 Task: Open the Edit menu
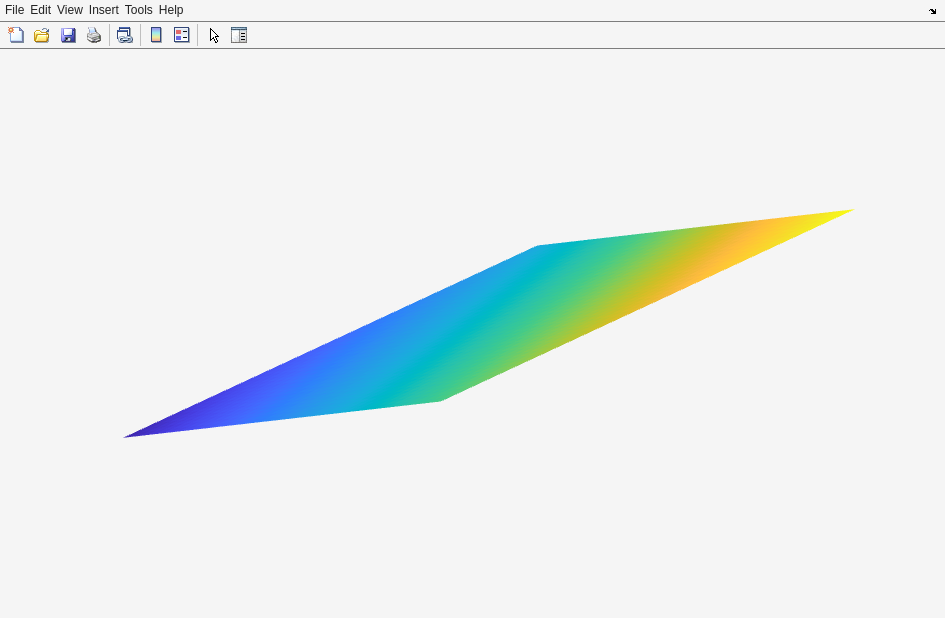[x=40, y=10]
